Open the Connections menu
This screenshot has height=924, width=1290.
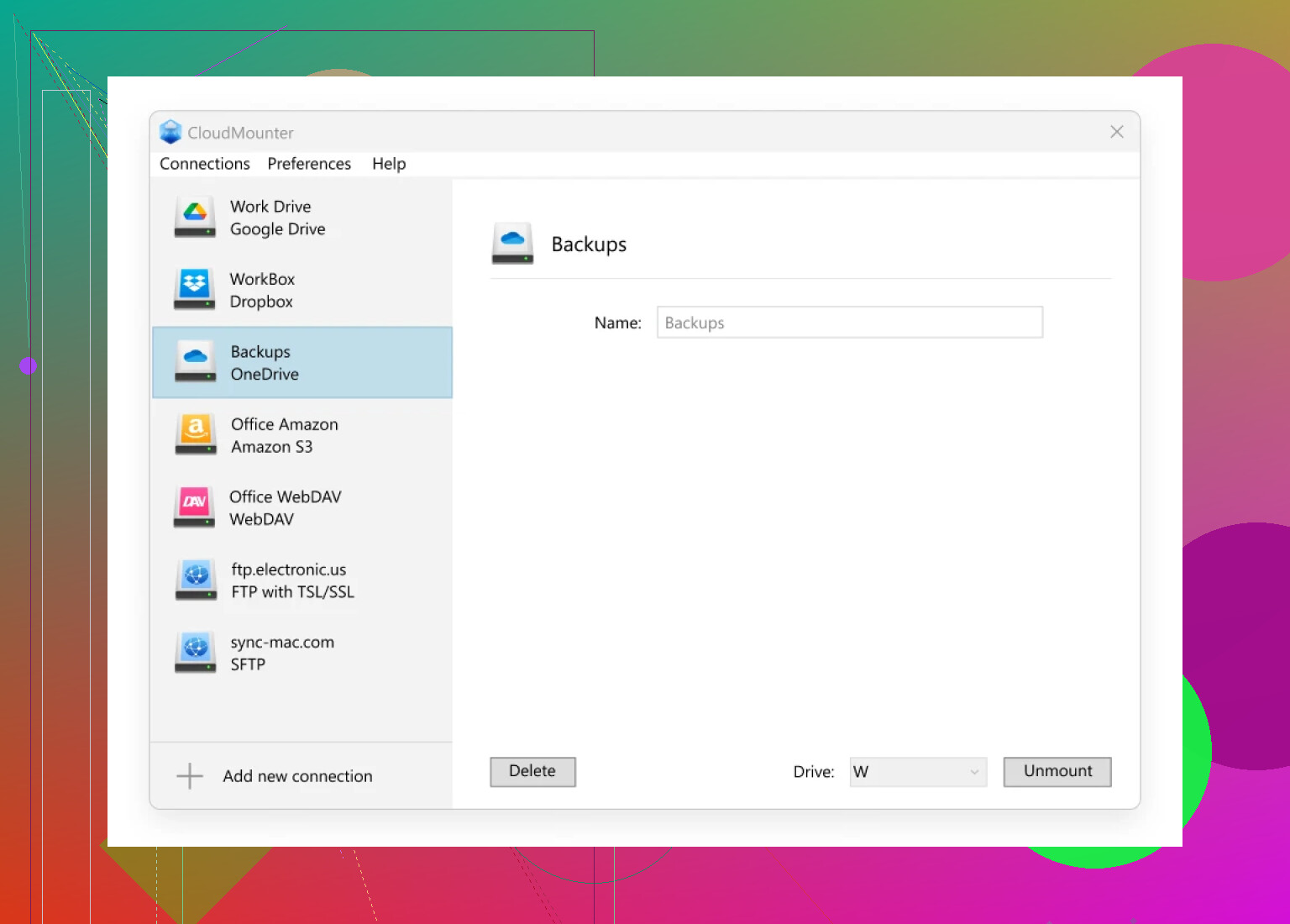click(205, 164)
